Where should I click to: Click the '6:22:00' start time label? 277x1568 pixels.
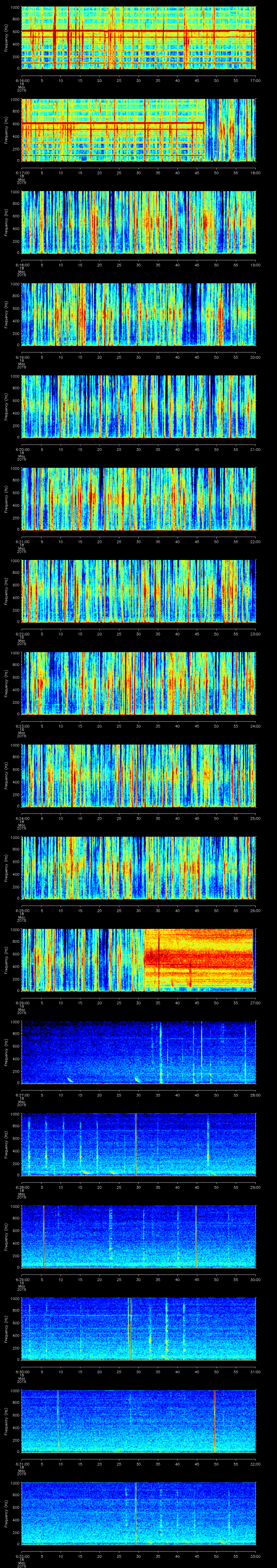point(22,634)
